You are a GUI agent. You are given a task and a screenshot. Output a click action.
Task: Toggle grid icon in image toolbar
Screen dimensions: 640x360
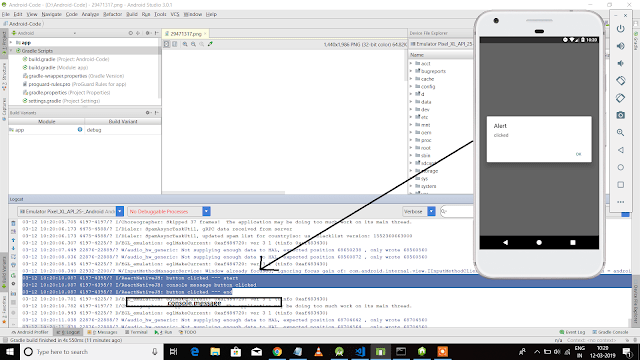[x=175, y=44]
